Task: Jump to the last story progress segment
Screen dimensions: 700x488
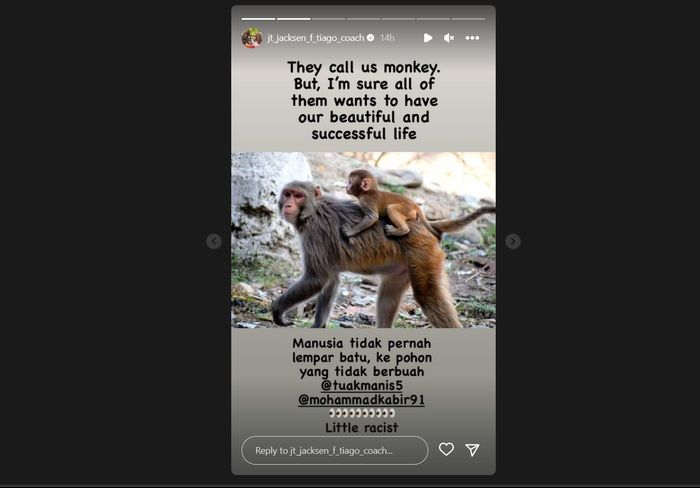Action: coord(468,19)
